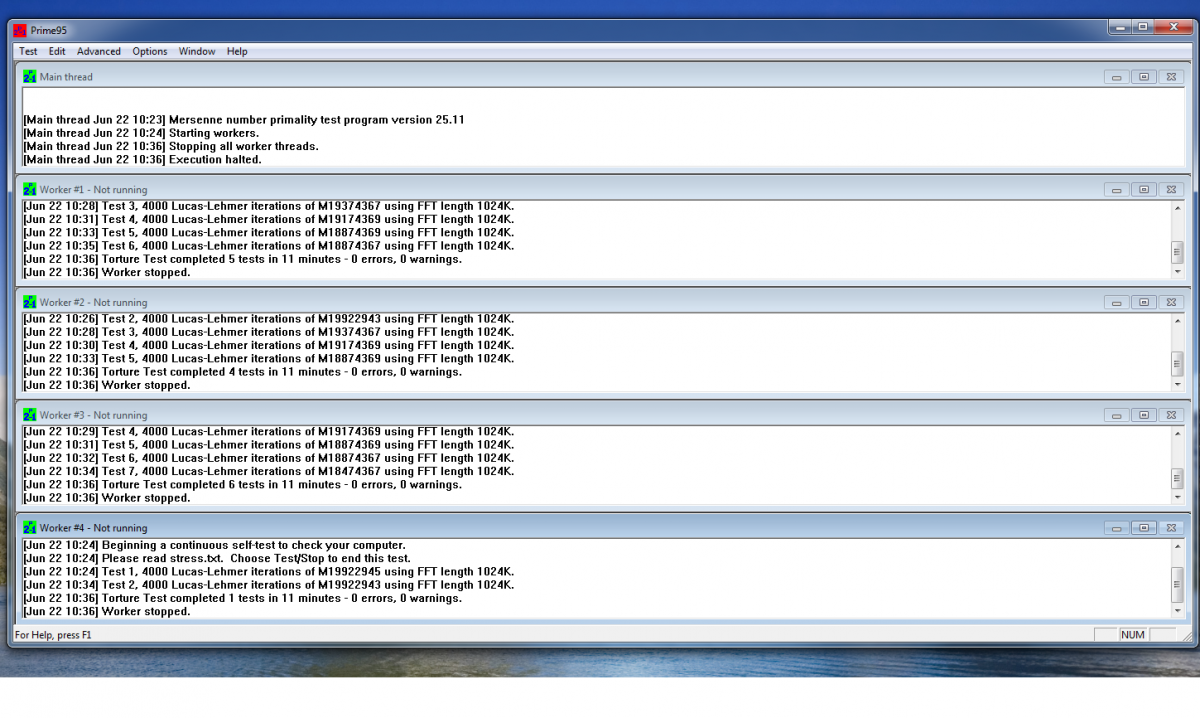Click the Prime95 title bar icon
The image size is (1200, 718).
pyautogui.click(x=20, y=30)
